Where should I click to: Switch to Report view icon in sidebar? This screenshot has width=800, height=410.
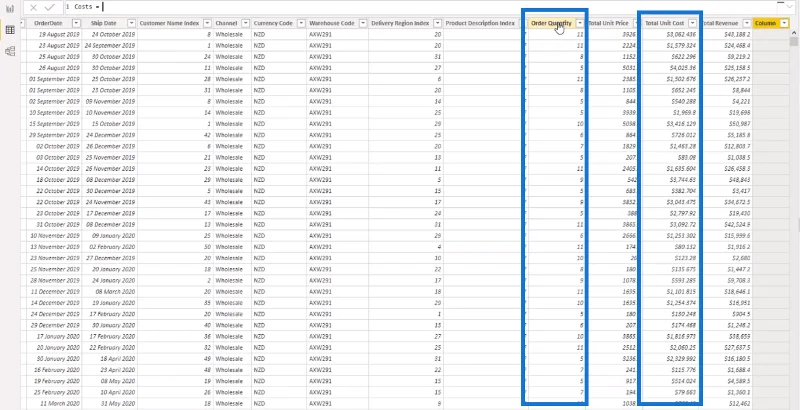point(10,9)
